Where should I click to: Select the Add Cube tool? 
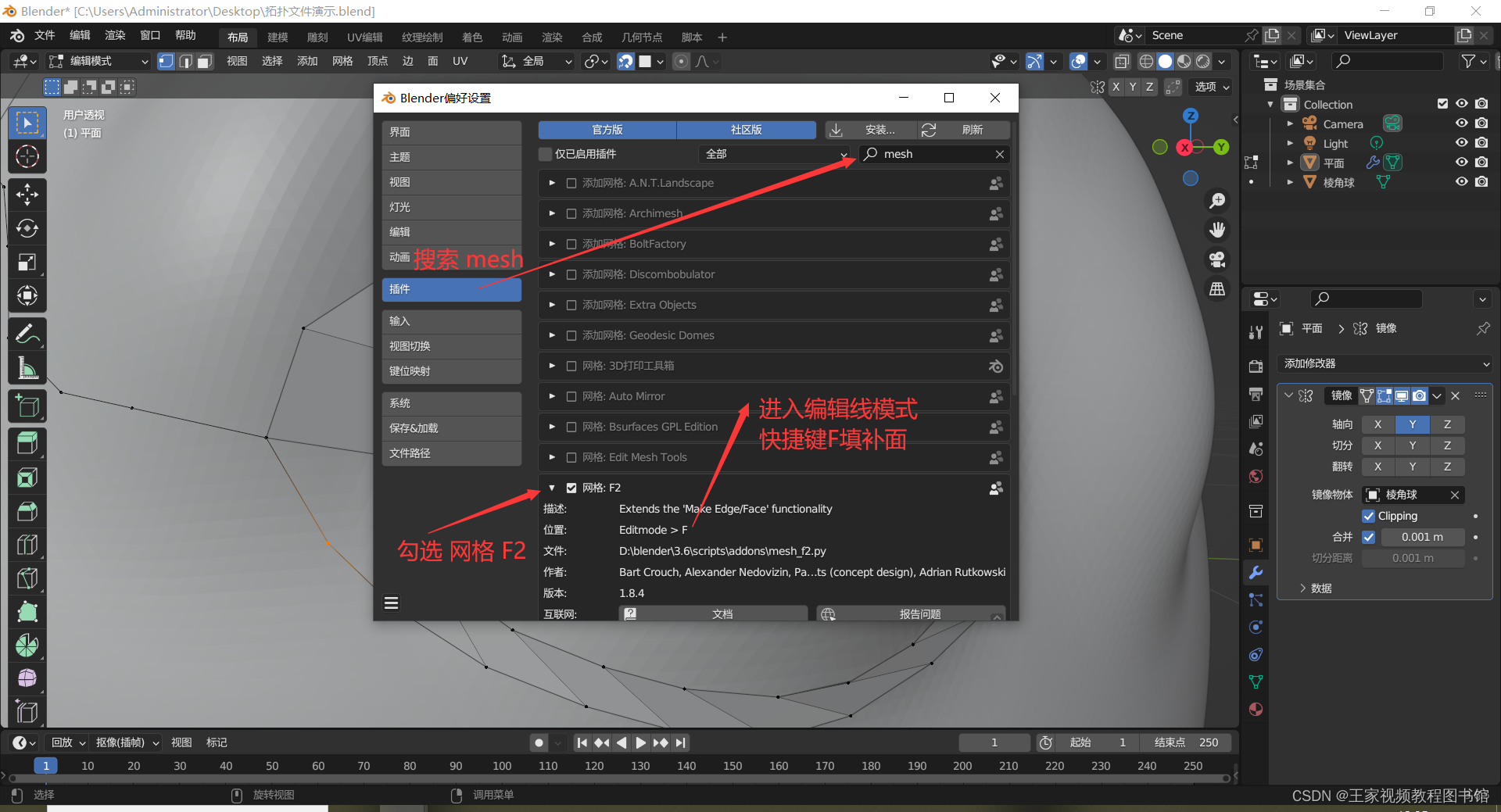pyautogui.click(x=27, y=406)
